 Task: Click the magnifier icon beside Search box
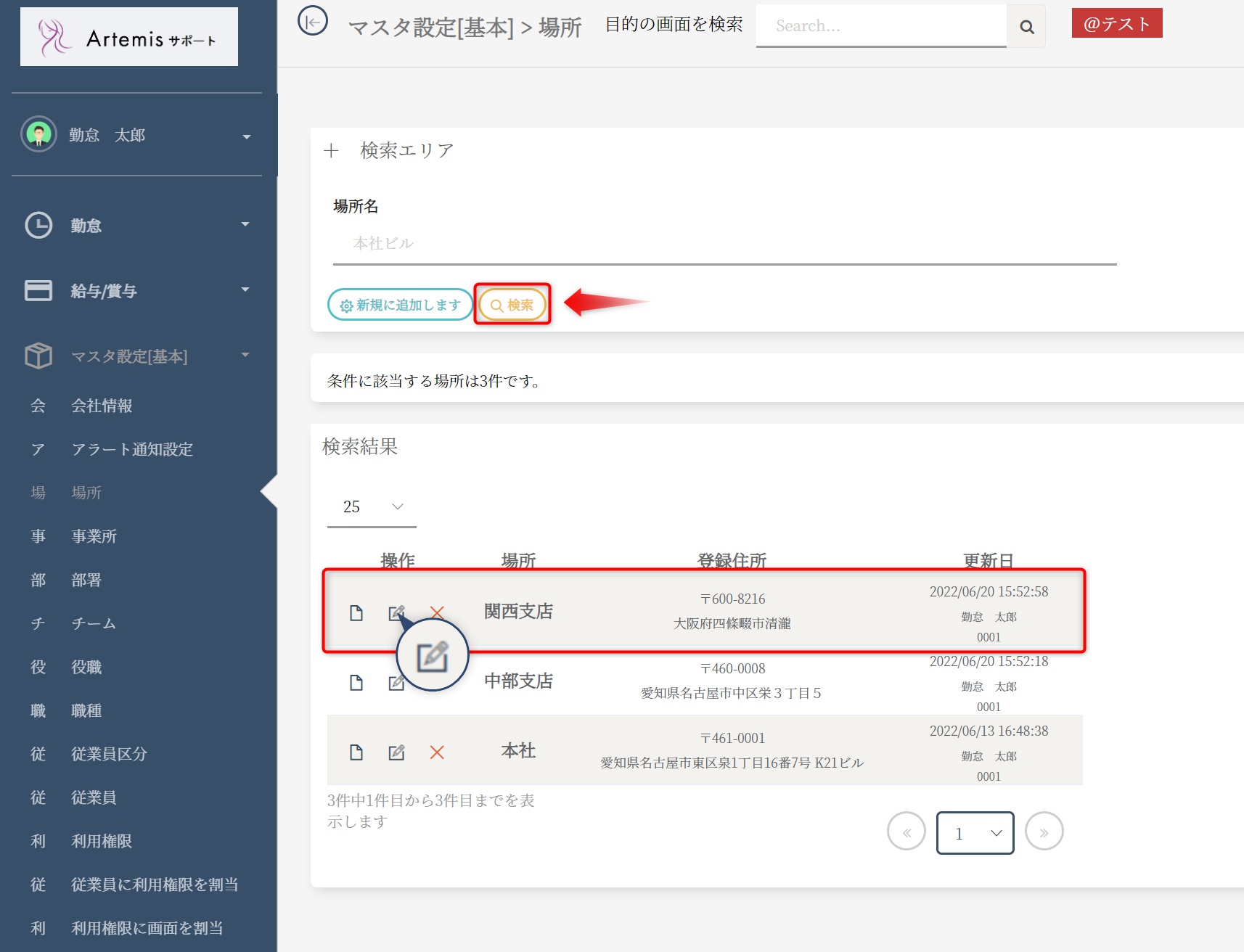coord(1026,27)
